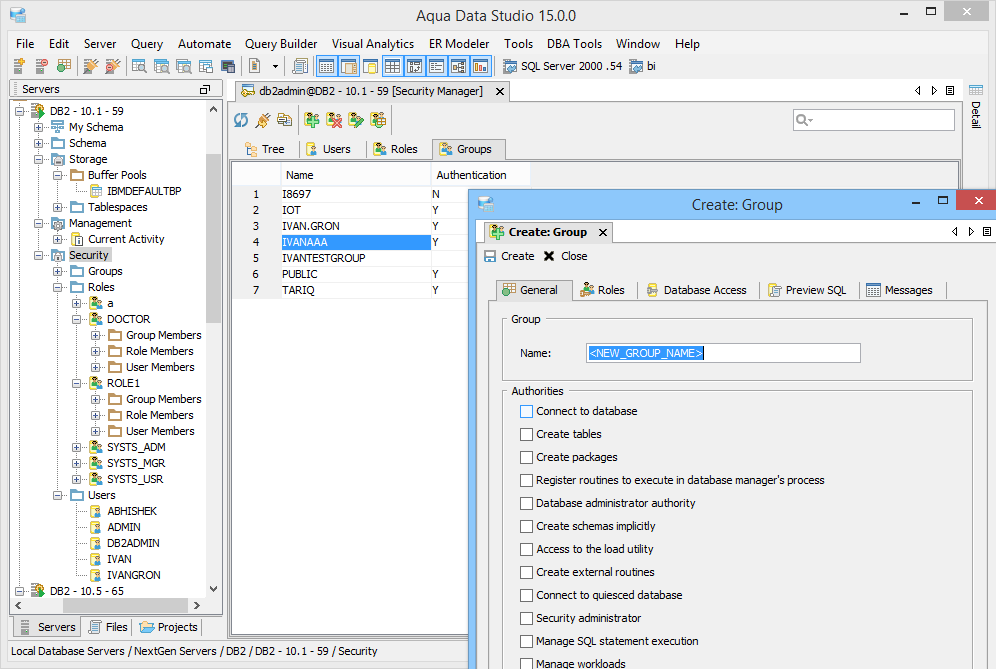This screenshot has height=669, width=996.
Task: Click the SQL Server 2000 .54 connection shortcut
Action: [562, 66]
